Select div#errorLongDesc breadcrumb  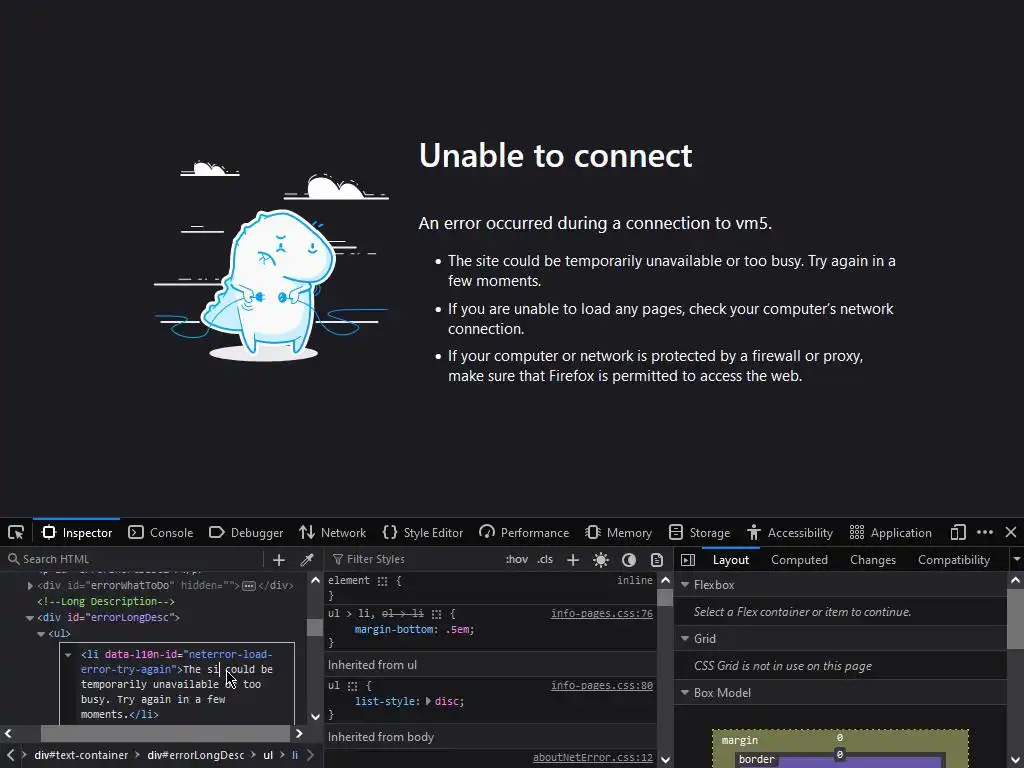point(196,755)
